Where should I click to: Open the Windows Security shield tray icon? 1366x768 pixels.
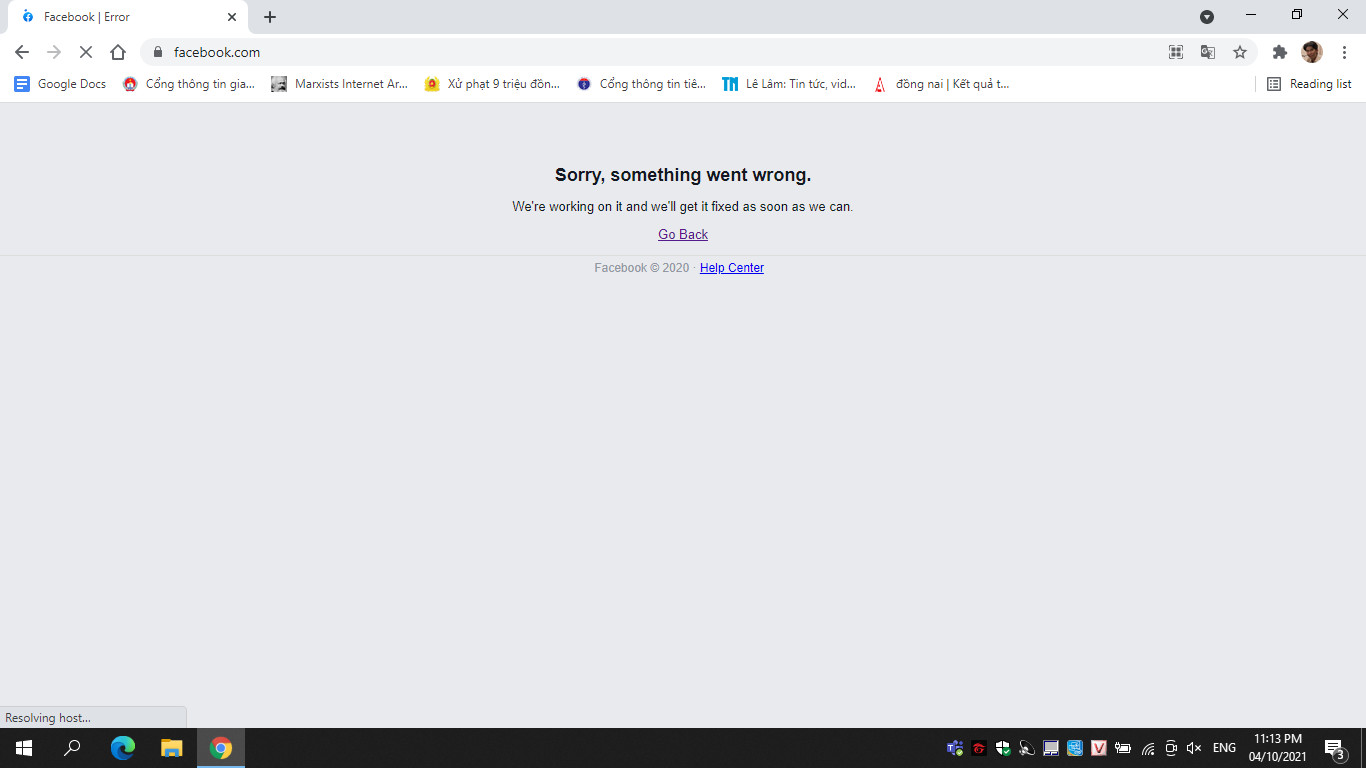(x=1003, y=748)
